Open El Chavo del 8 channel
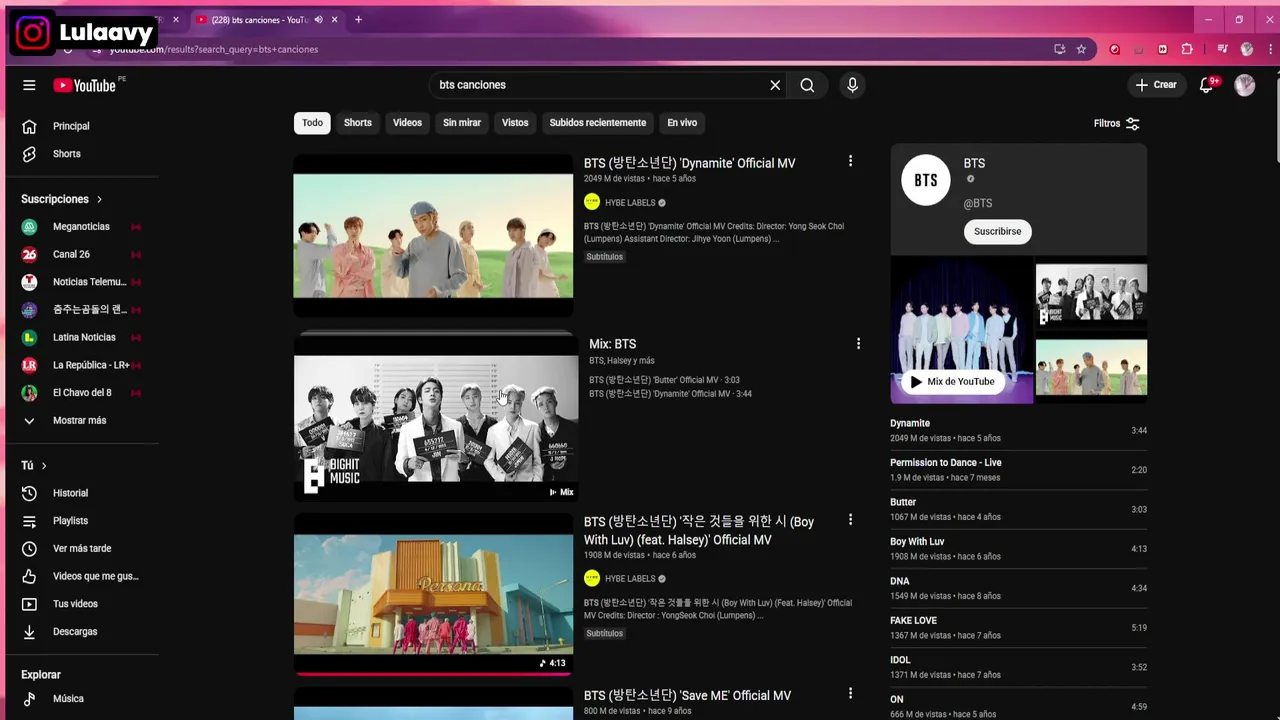1280x720 pixels. point(82,393)
